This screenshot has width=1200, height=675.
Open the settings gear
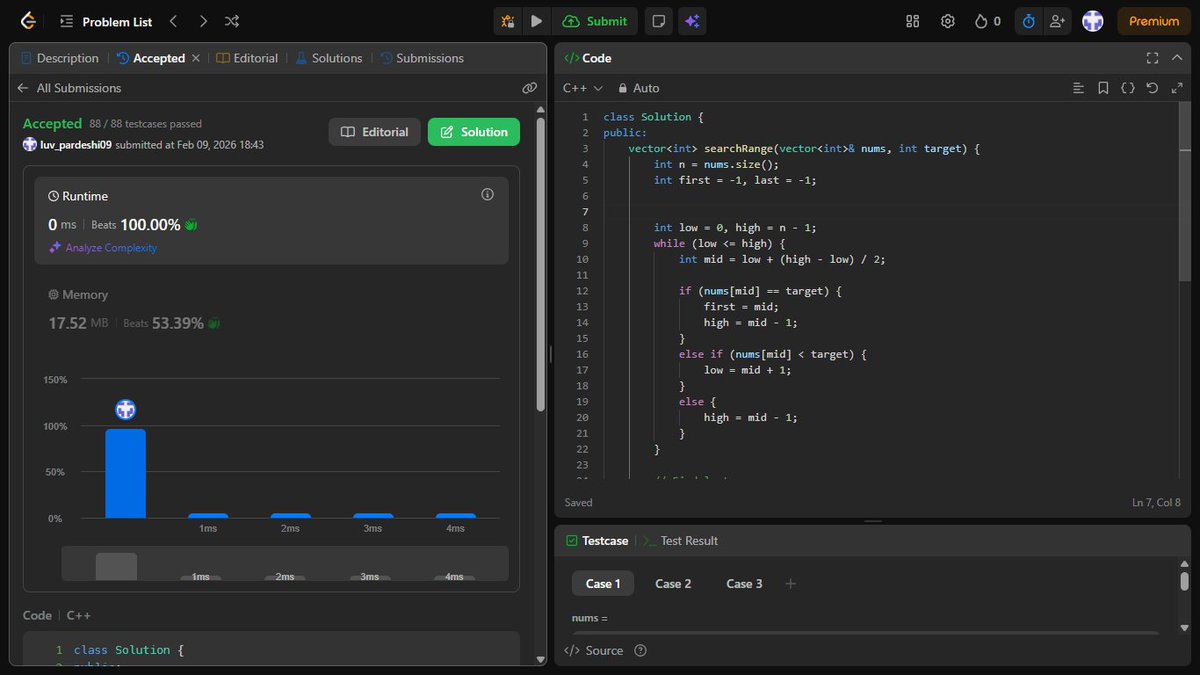point(947,20)
